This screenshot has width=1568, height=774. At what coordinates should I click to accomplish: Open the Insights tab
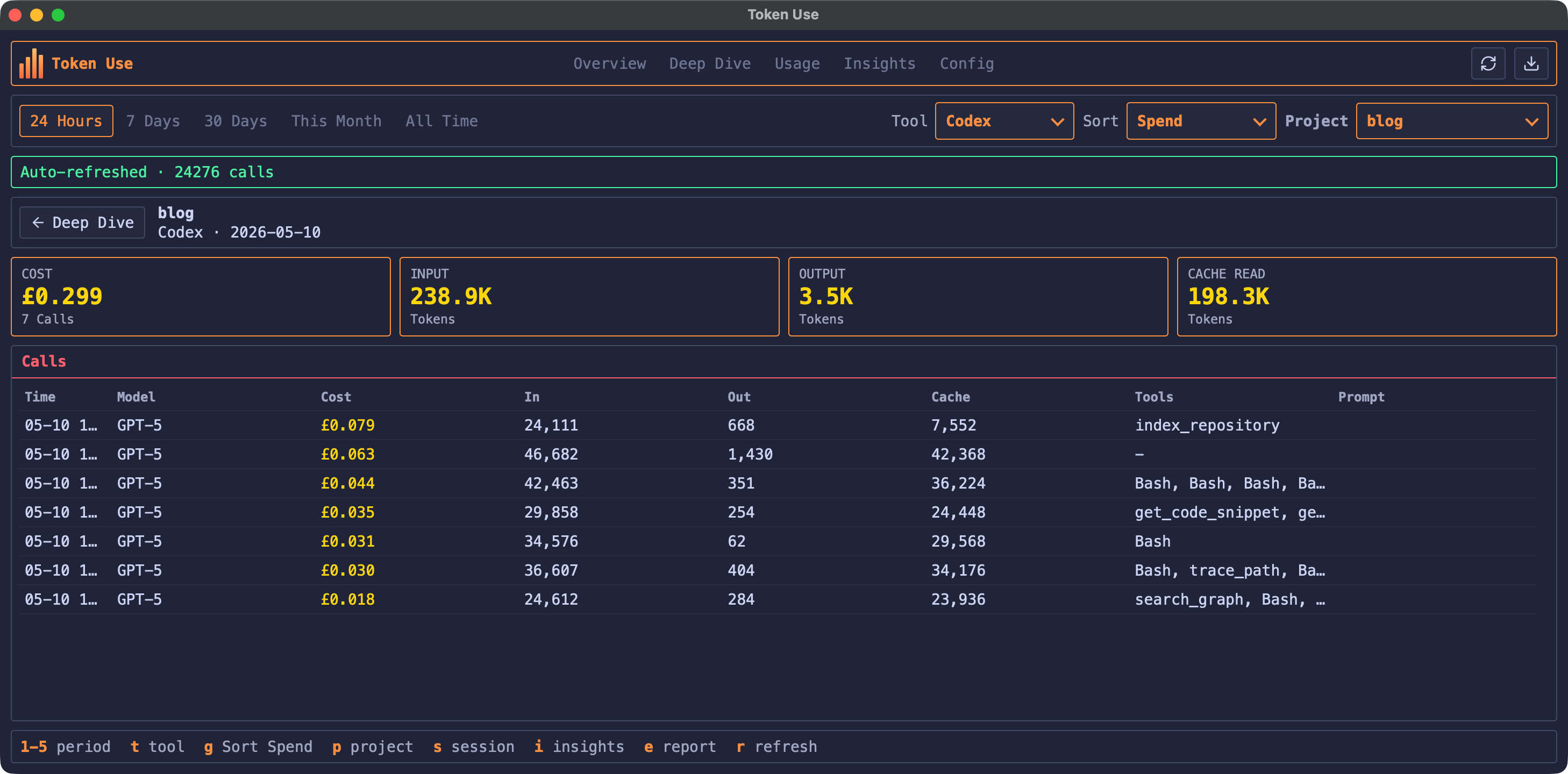pos(879,63)
